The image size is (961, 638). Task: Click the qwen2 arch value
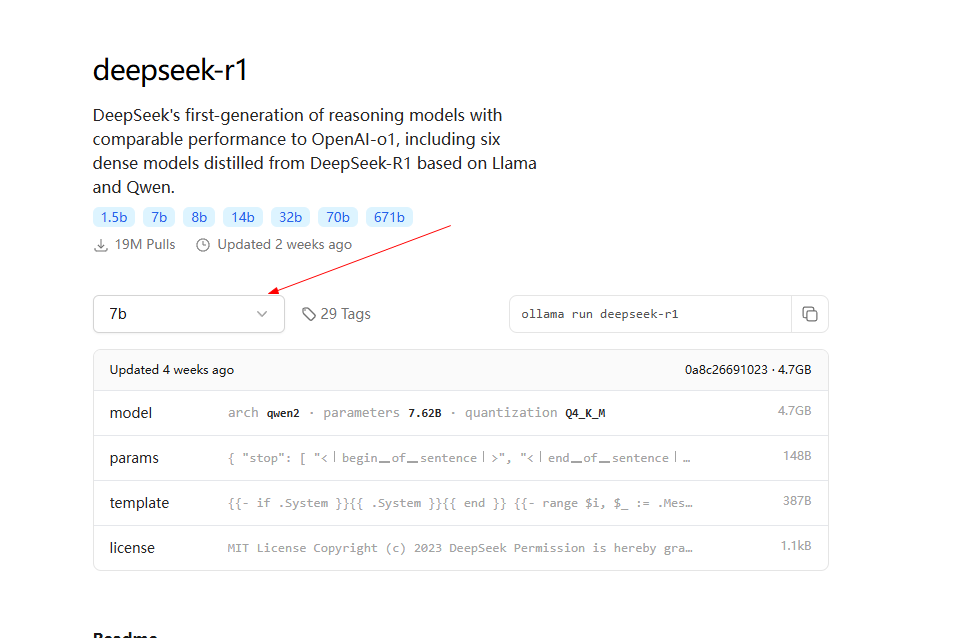[283, 413]
